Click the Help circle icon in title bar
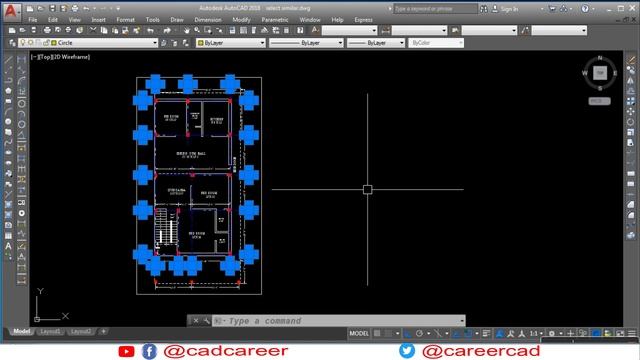The height and width of the screenshot is (360, 640). coord(585,9)
